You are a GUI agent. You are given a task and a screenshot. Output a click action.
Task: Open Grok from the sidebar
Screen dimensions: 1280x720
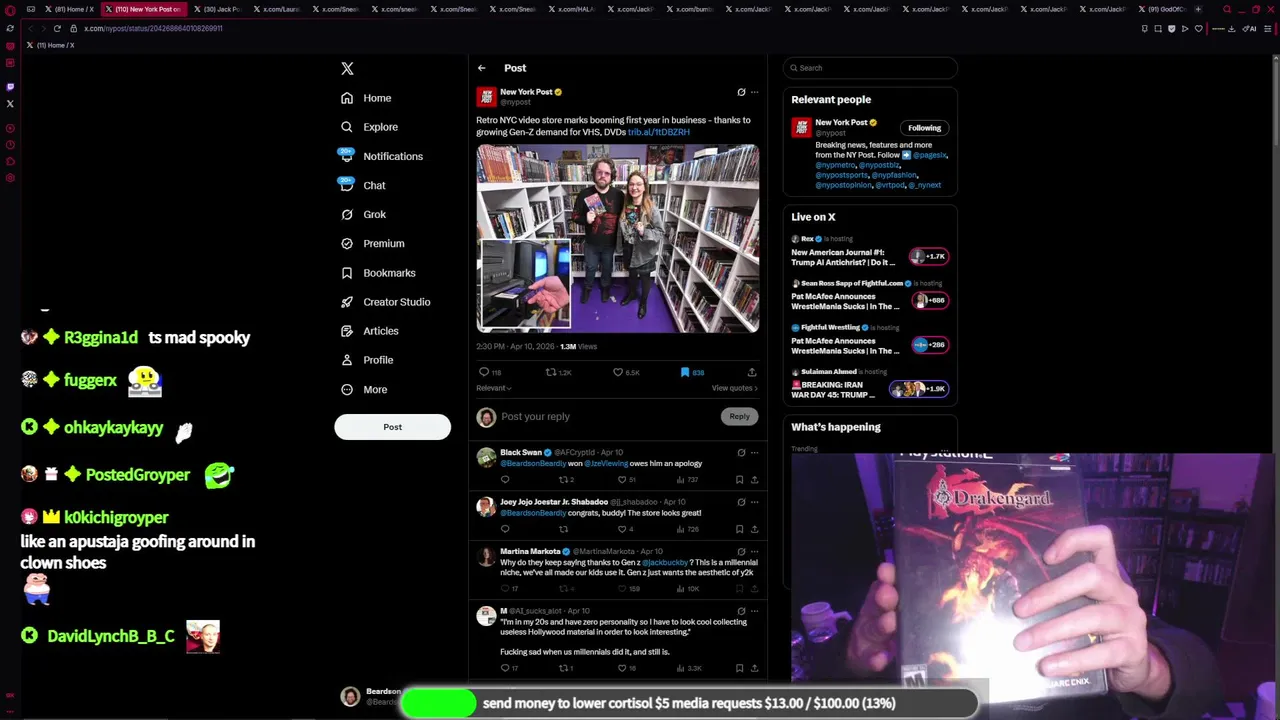pyautogui.click(x=363, y=214)
